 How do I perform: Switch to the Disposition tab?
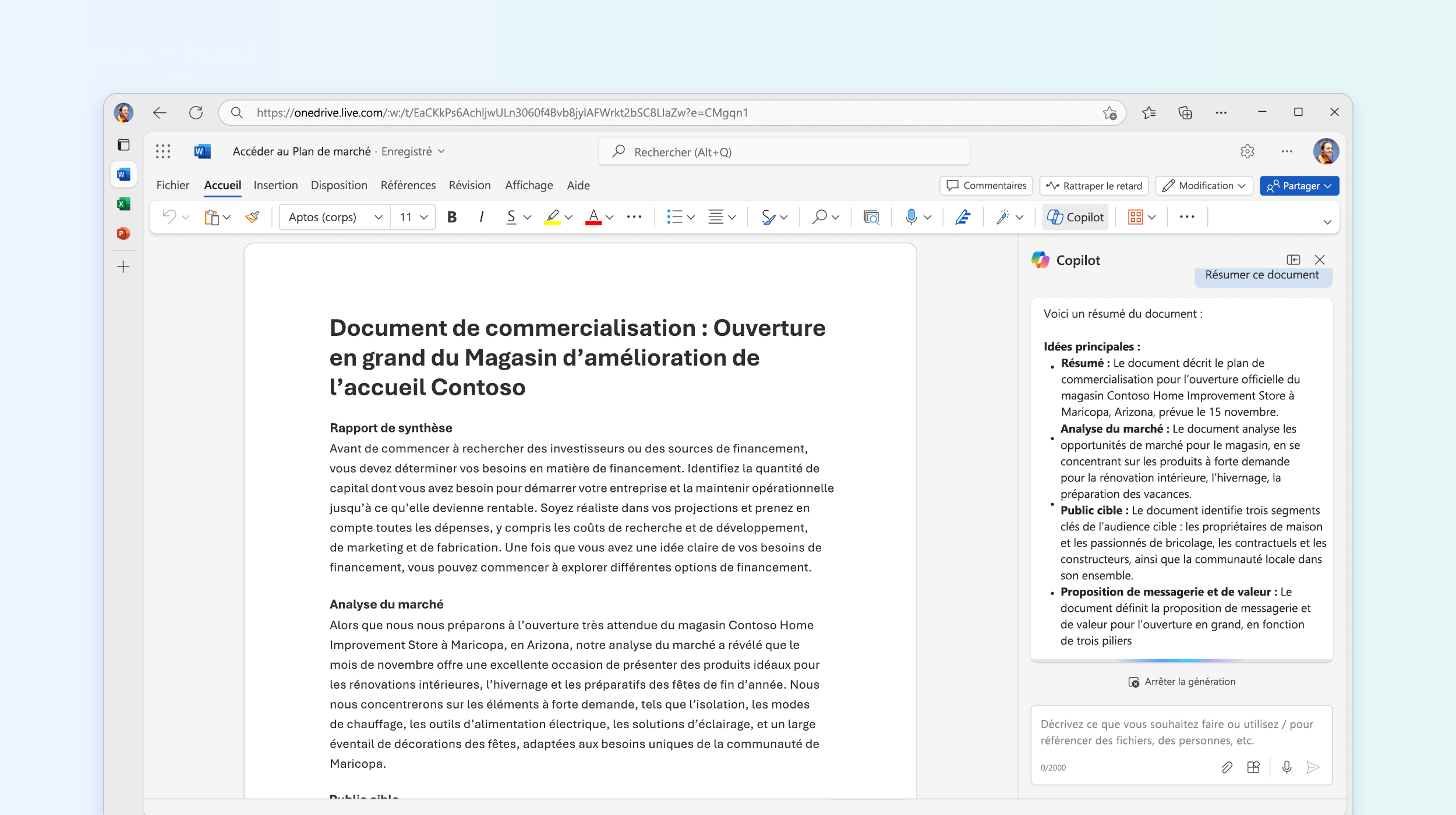339,185
